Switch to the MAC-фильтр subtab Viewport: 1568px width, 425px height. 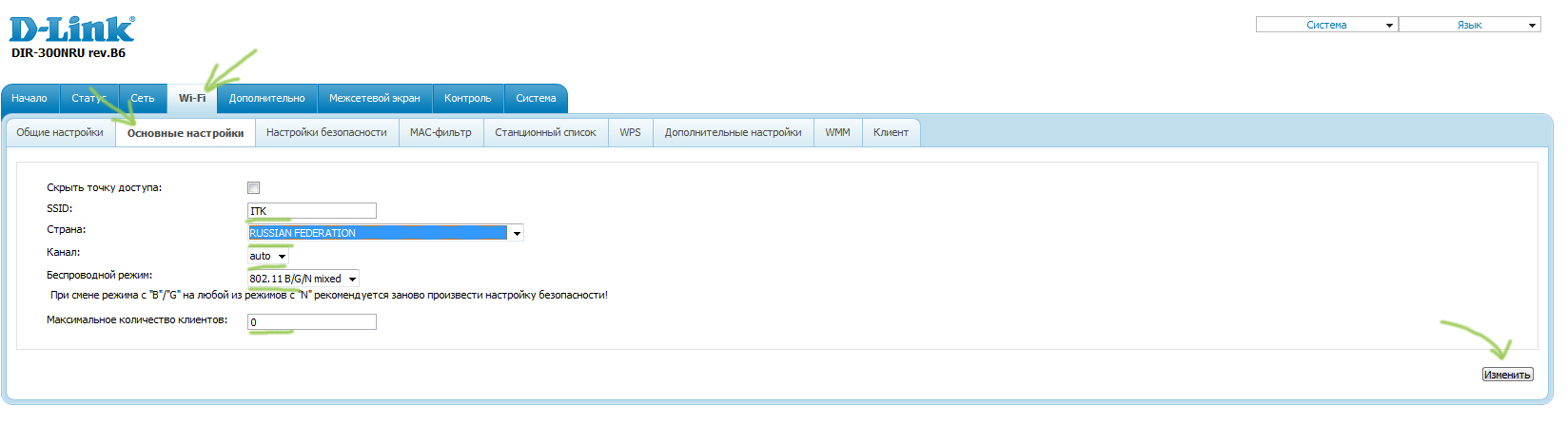441,133
